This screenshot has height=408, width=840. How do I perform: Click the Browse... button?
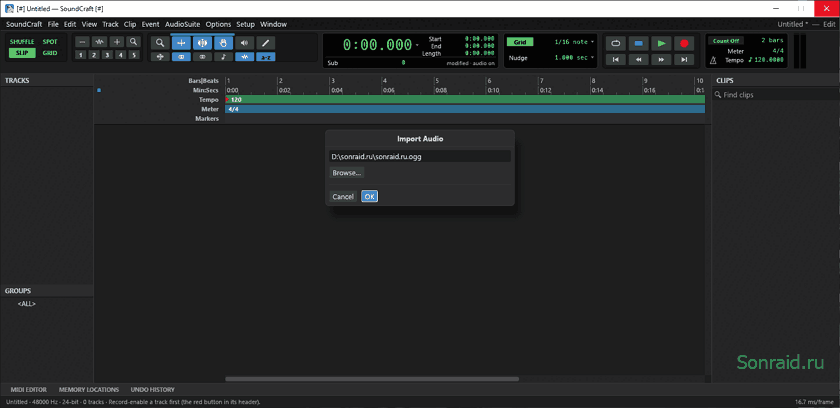coord(347,173)
